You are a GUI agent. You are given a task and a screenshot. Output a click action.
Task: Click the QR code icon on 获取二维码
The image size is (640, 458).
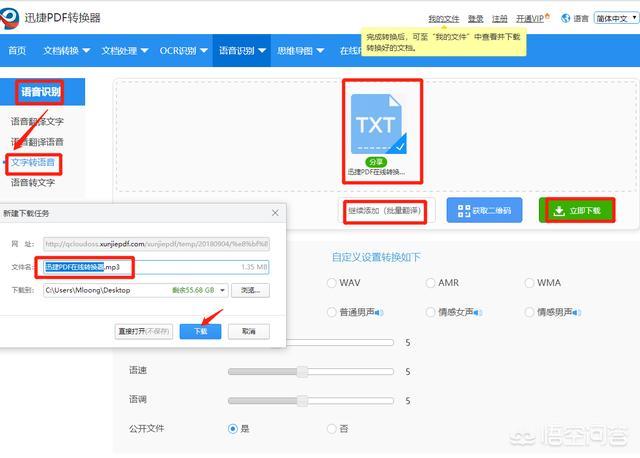[x=464, y=211]
